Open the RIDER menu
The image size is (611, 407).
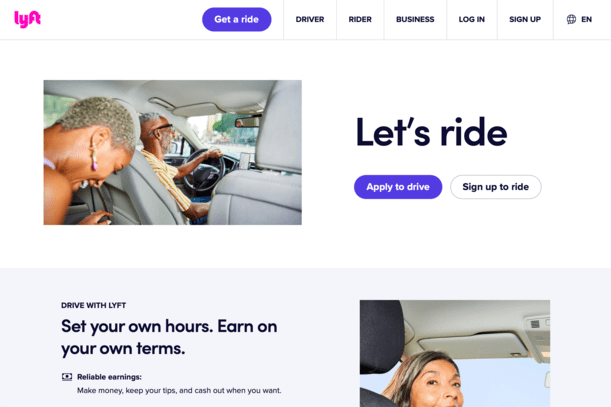(x=360, y=19)
